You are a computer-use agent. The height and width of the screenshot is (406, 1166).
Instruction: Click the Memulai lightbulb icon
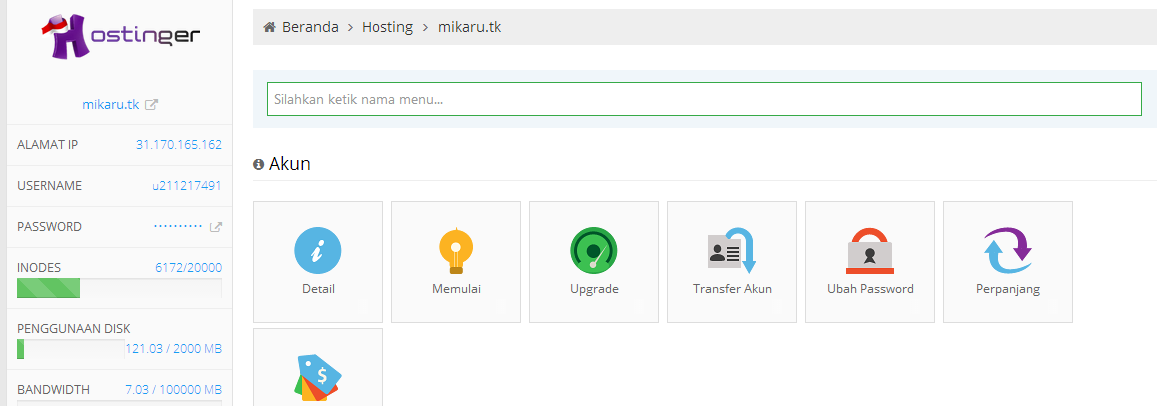coord(456,251)
